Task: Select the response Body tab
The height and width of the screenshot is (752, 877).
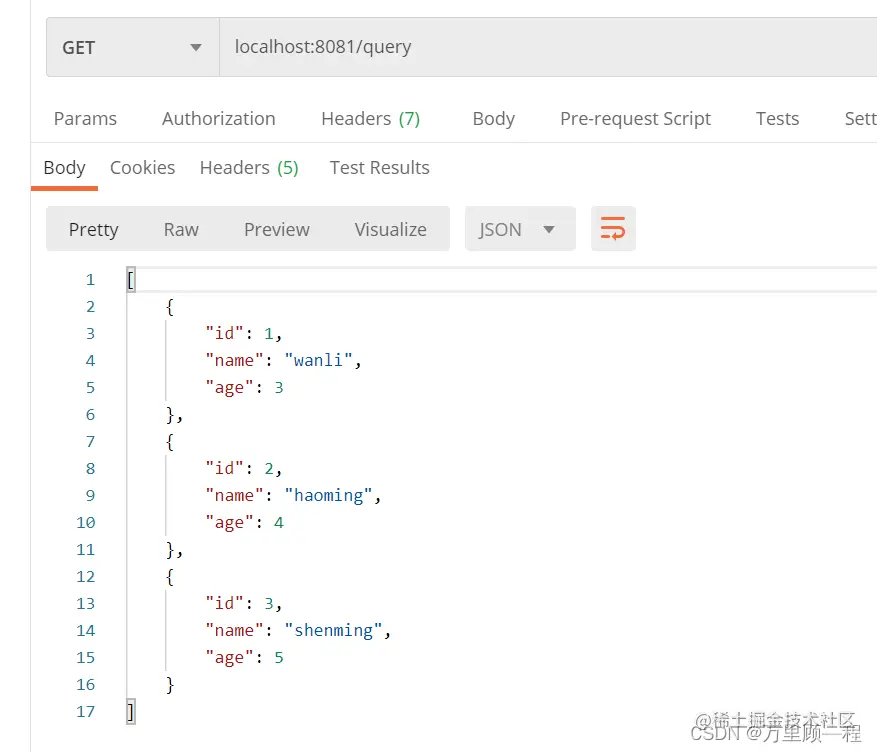Action: pyautogui.click(x=64, y=168)
